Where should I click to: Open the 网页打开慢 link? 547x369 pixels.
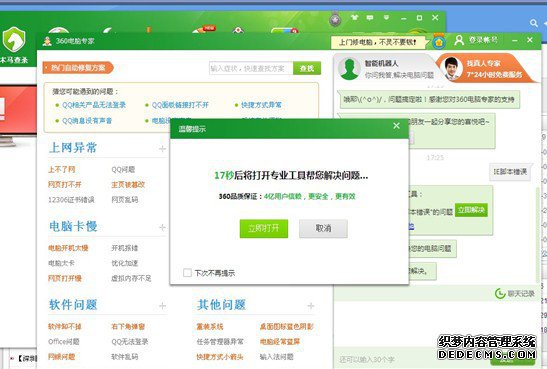pos(65,278)
